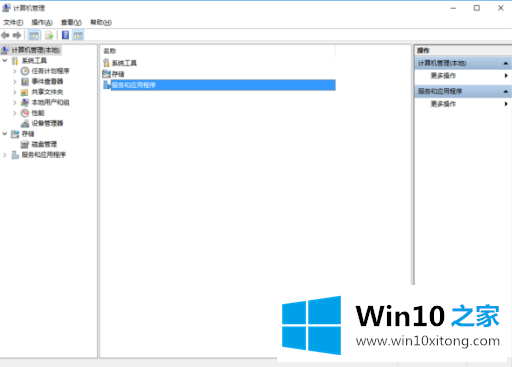Collapse the 服务和应用程序 actions section arrow

506,91
